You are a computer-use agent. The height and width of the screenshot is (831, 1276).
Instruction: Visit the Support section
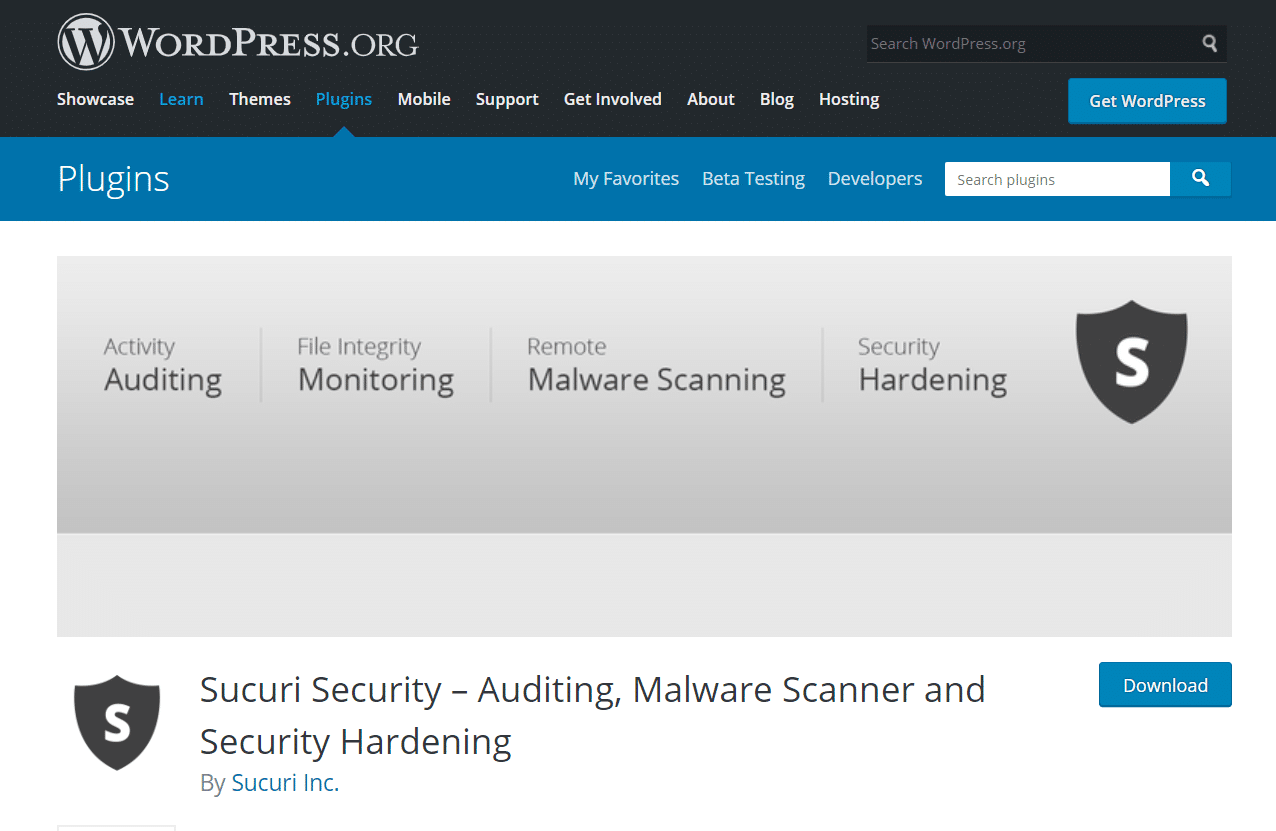click(507, 99)
